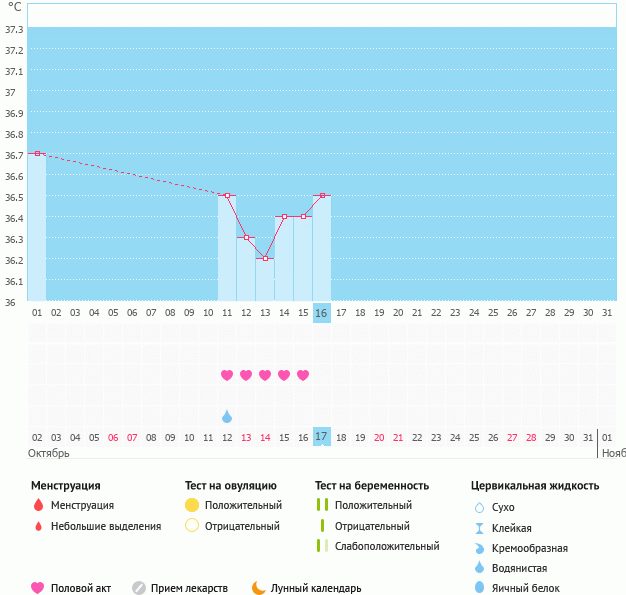Click the Слабоположительный pregnancy test label

tap(387, 546)
